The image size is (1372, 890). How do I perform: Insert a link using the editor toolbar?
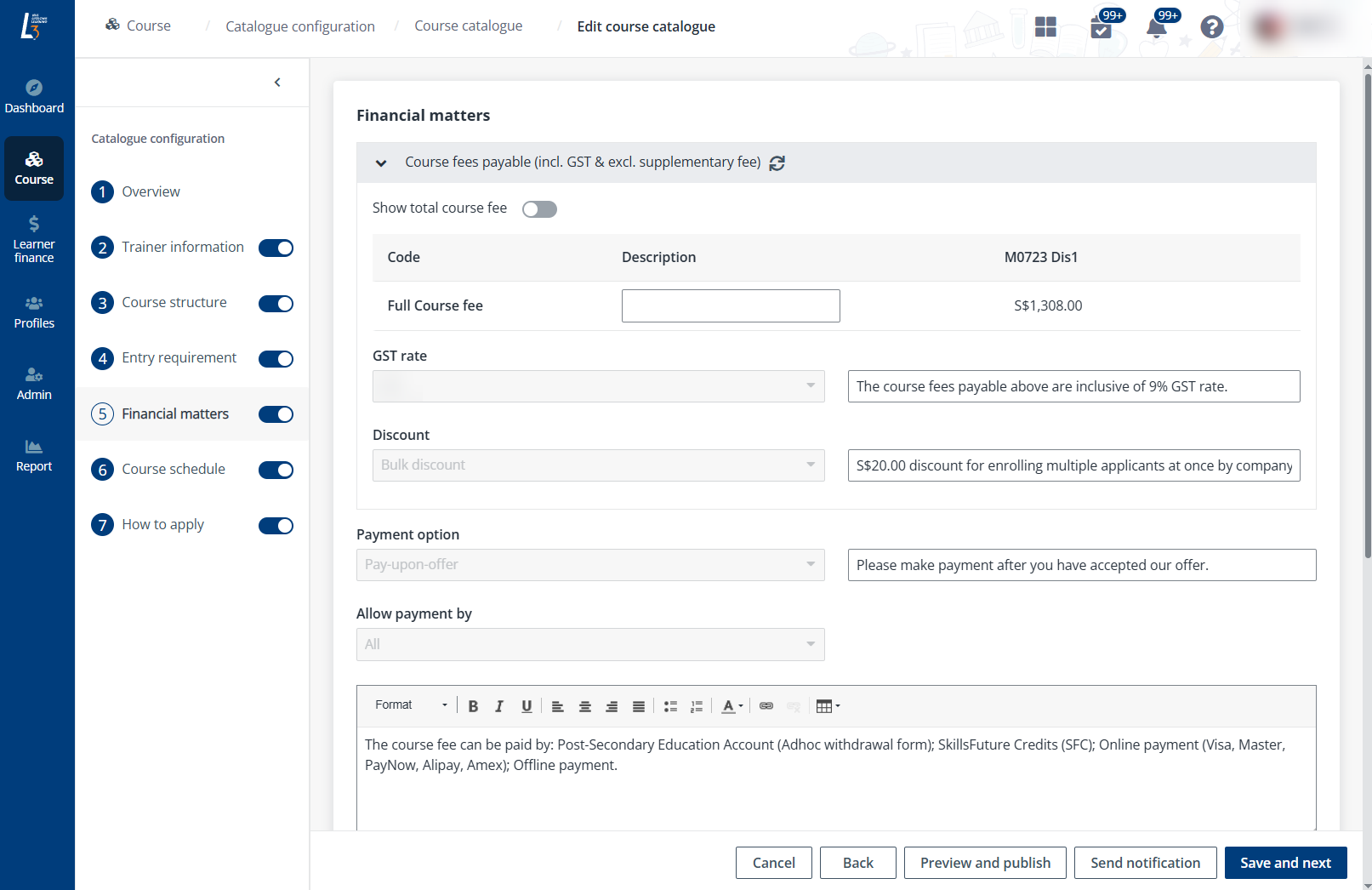pyautogui.click(x=766, y=706)
